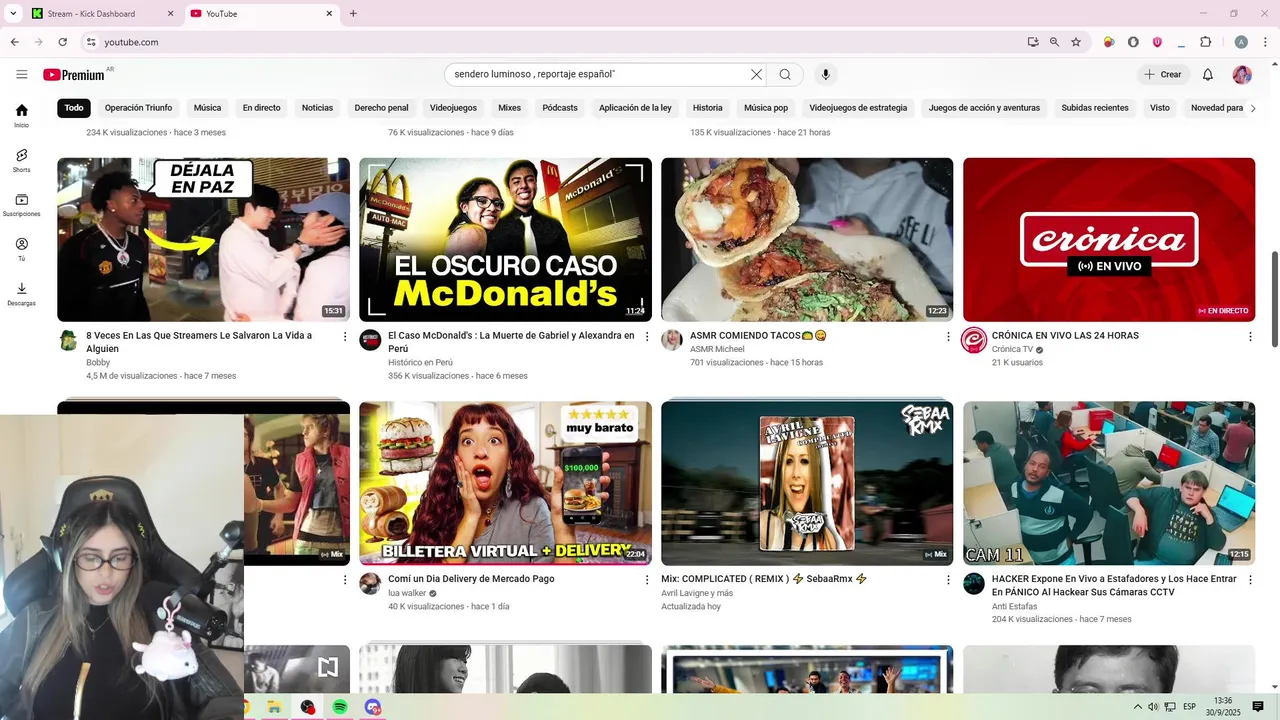Bookmark this page with the star
This screenshot has width=1280, height=720.
1076,42
